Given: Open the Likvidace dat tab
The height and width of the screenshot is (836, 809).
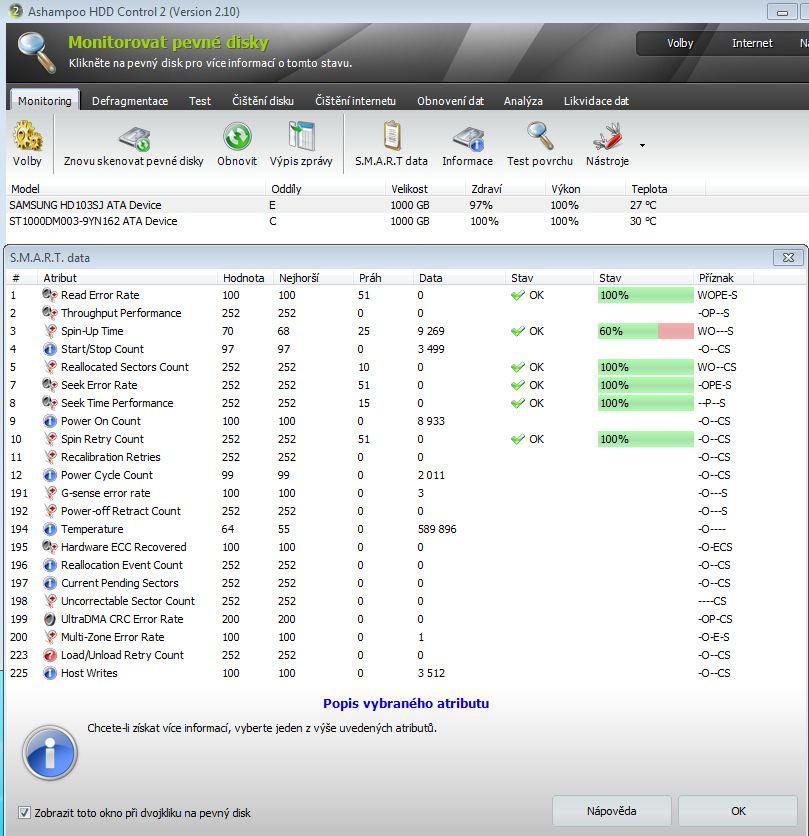Looking at the screenshot, I should pyautogui.click(x=596, y=101).
